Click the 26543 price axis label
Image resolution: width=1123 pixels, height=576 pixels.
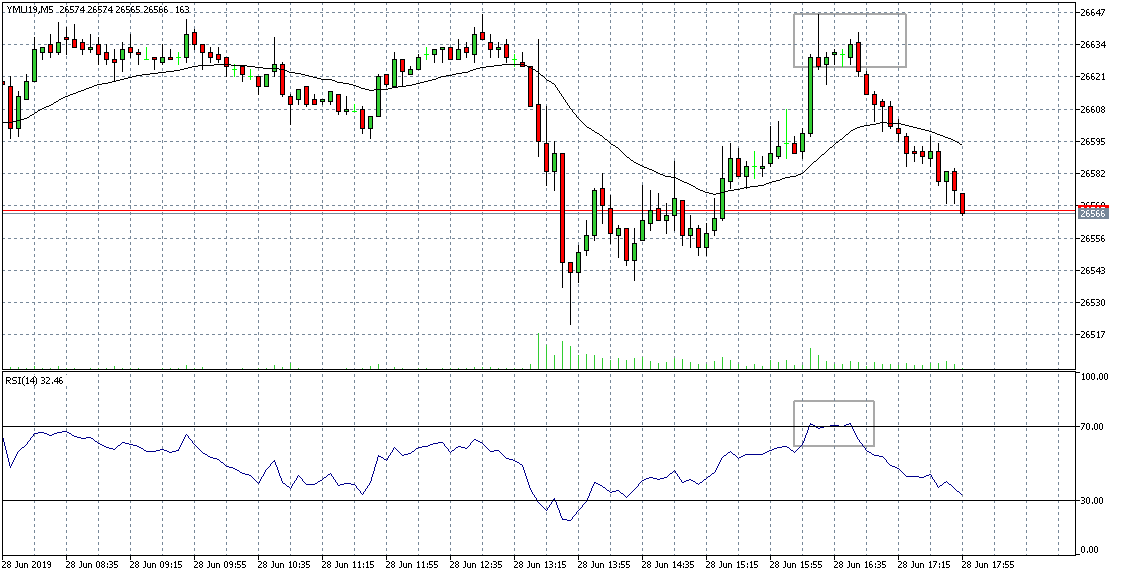point(1093,271)
